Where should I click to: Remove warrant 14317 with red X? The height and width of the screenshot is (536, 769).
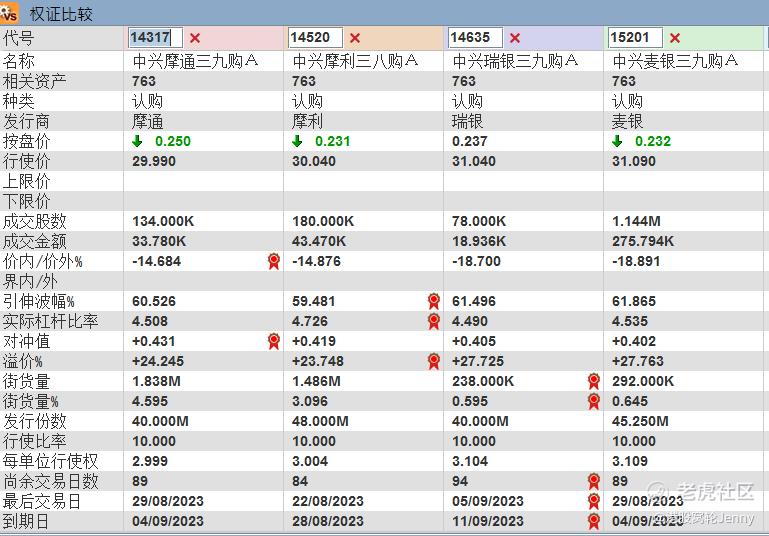coord(195,38)
